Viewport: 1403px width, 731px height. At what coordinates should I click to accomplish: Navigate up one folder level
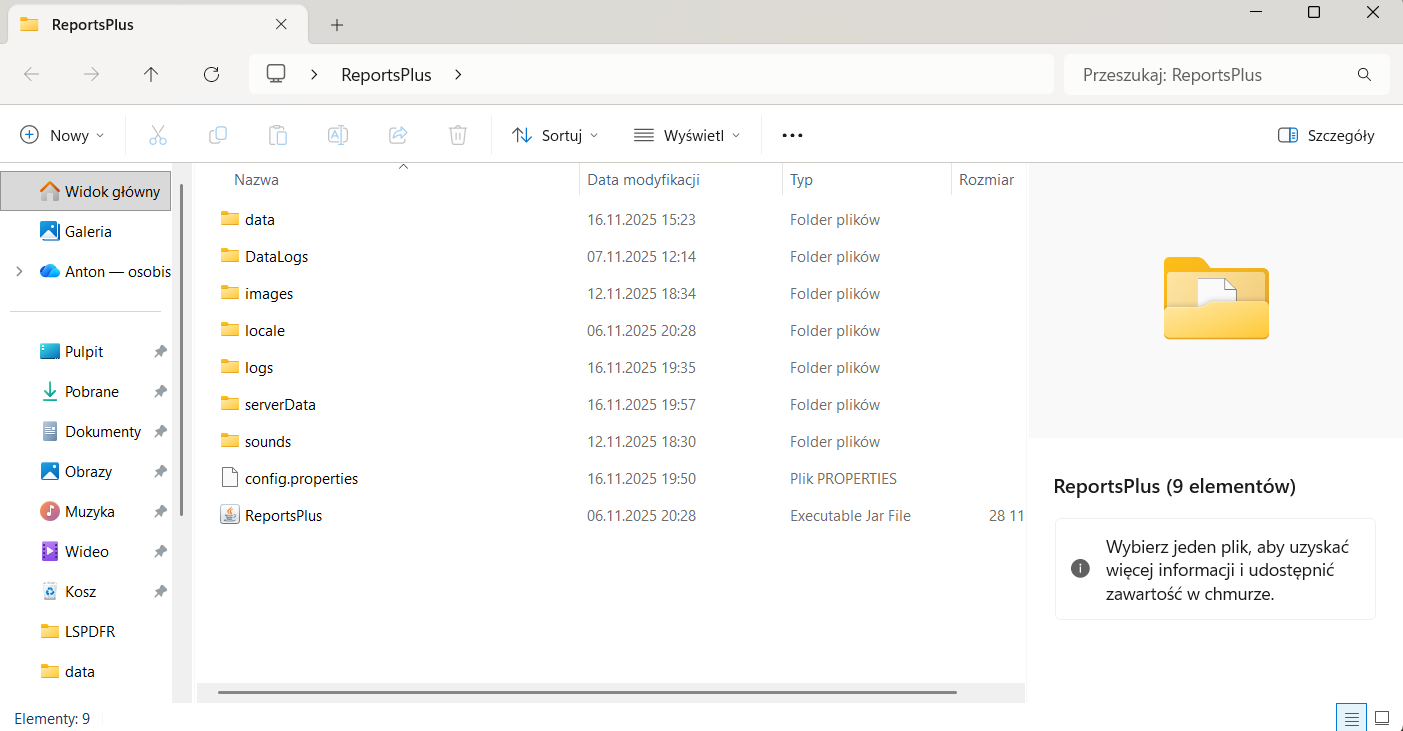tap(151, 74)
